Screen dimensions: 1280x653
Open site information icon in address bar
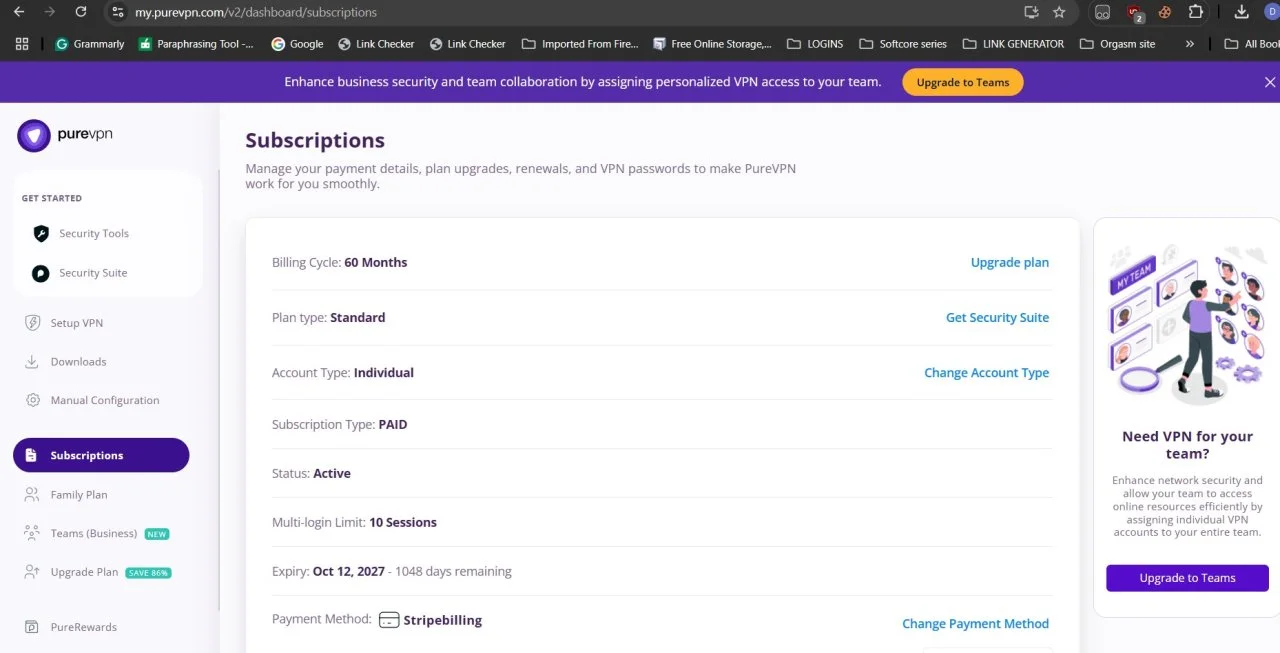(117, 12)
